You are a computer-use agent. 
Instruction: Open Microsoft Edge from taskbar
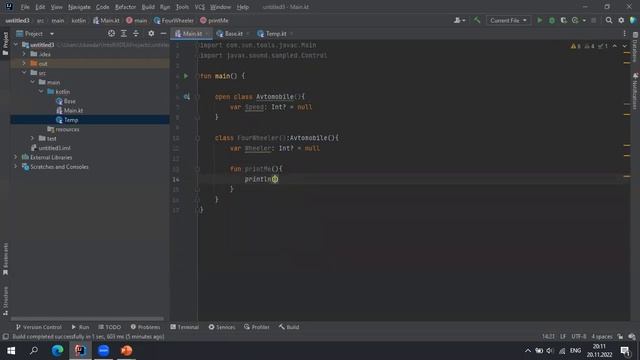[57, 351]
